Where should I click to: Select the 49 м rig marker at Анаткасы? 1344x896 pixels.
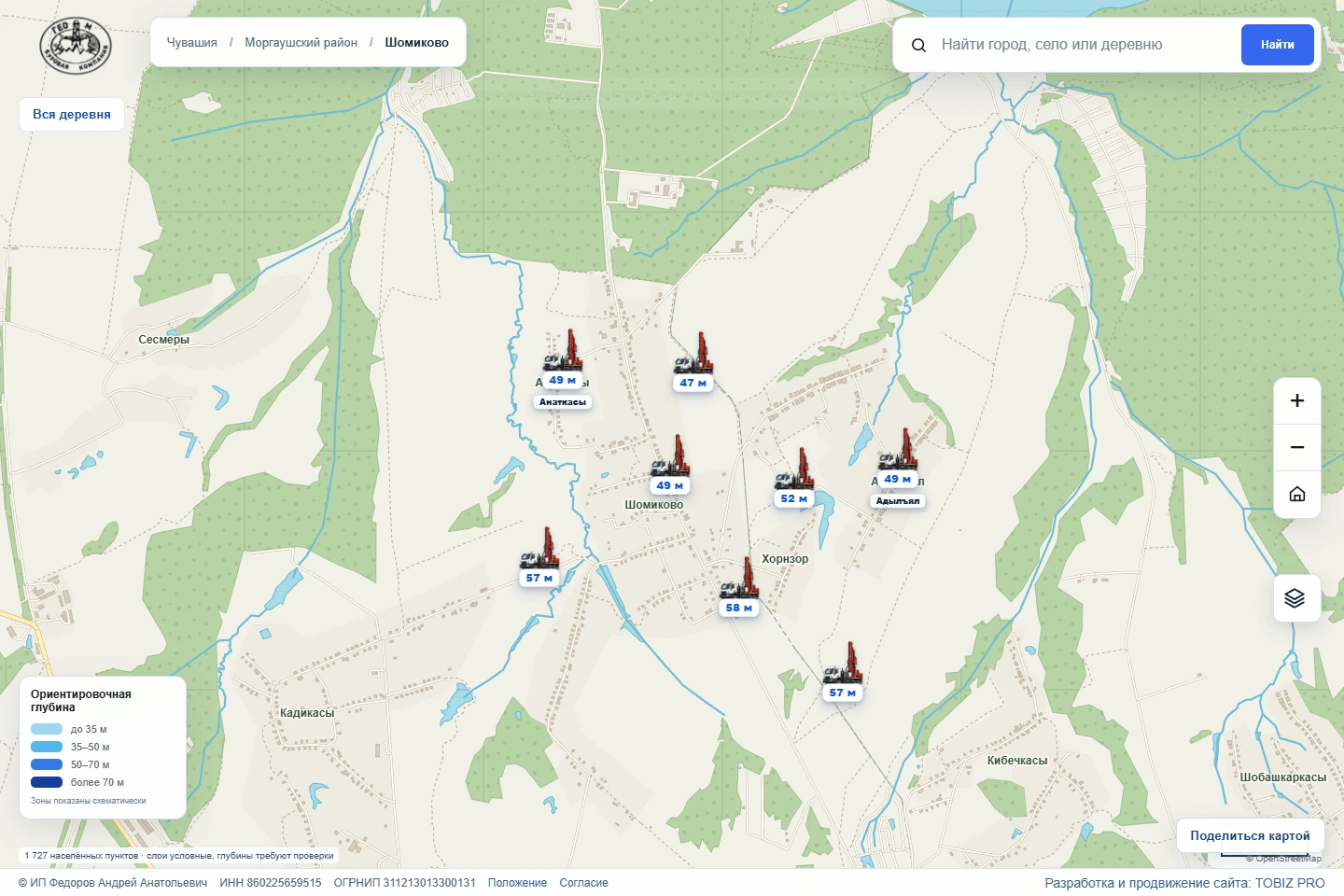[563, 359]
